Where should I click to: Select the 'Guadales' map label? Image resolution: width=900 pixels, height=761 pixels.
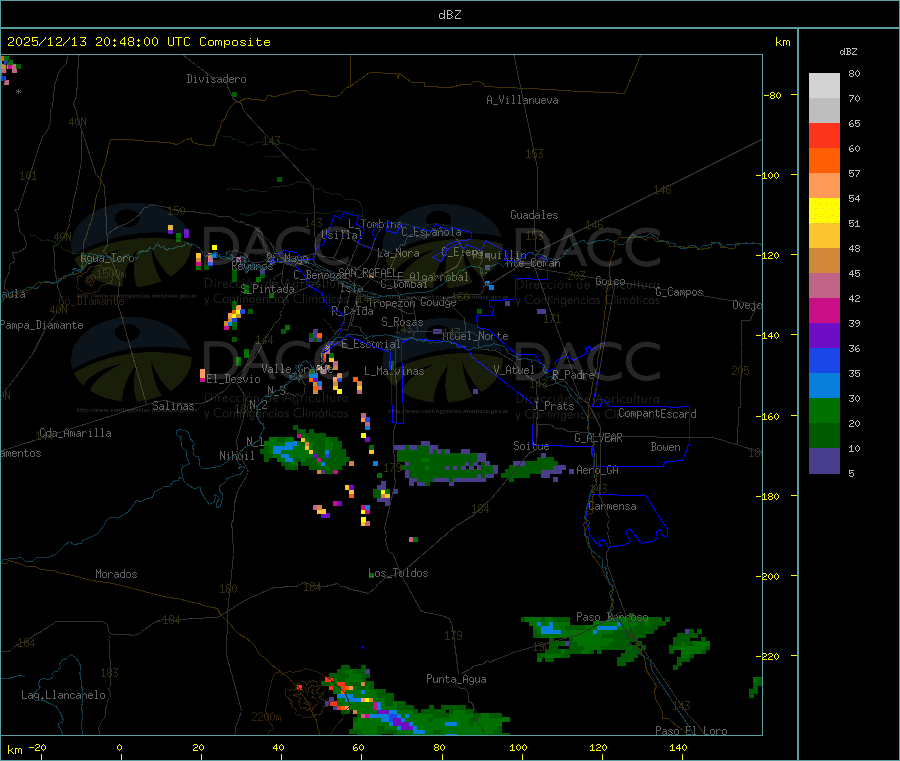tap(534, 215)
